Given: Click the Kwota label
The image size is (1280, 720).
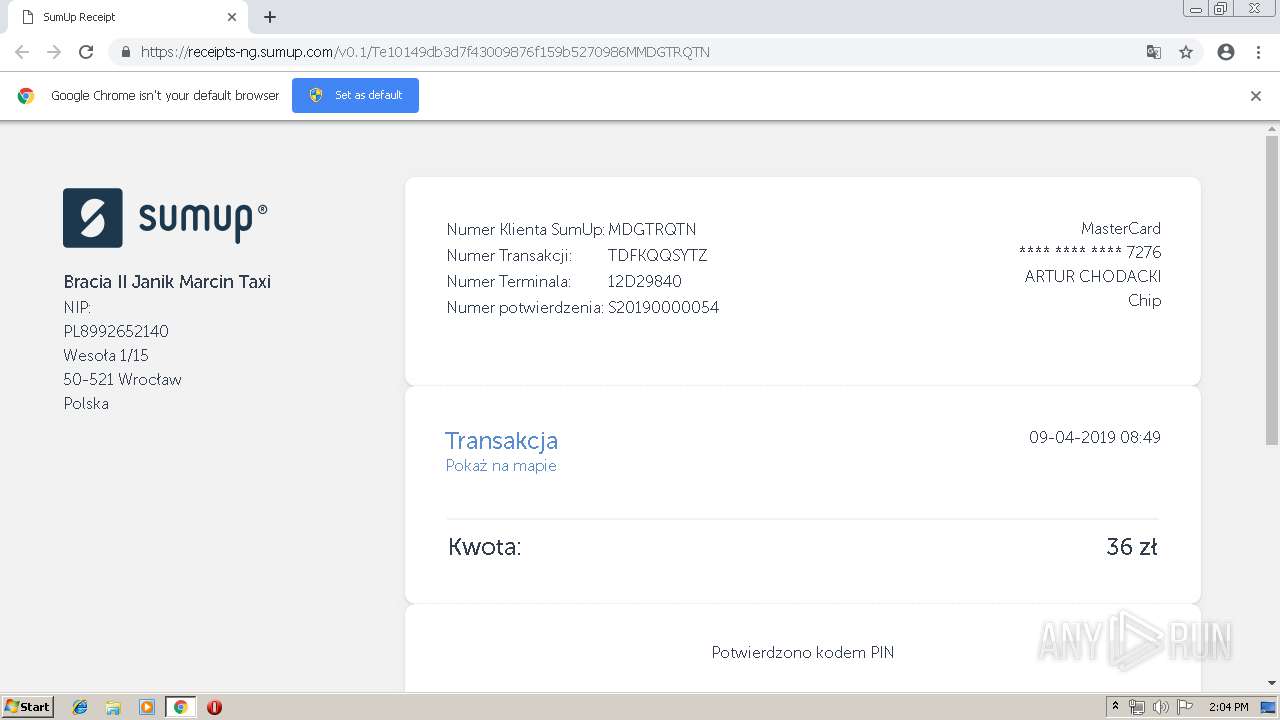Looking at the screenshot, I should coord(485,547).
